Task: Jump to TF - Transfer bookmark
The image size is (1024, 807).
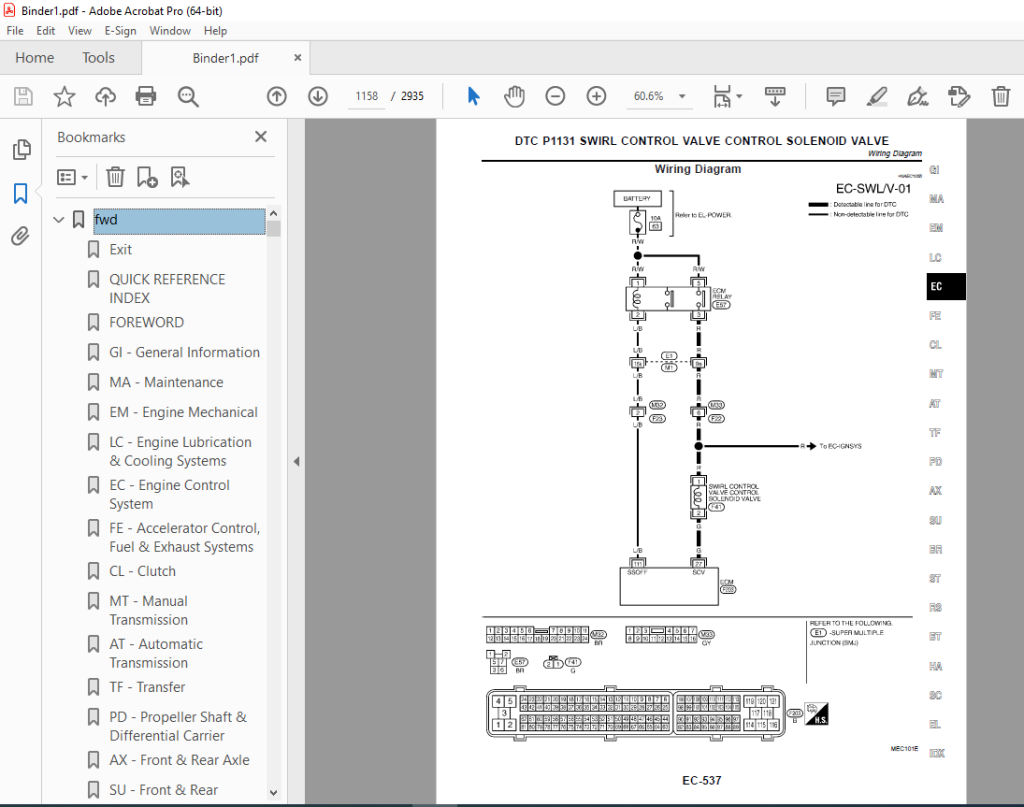Action: (x=147, y=688)
